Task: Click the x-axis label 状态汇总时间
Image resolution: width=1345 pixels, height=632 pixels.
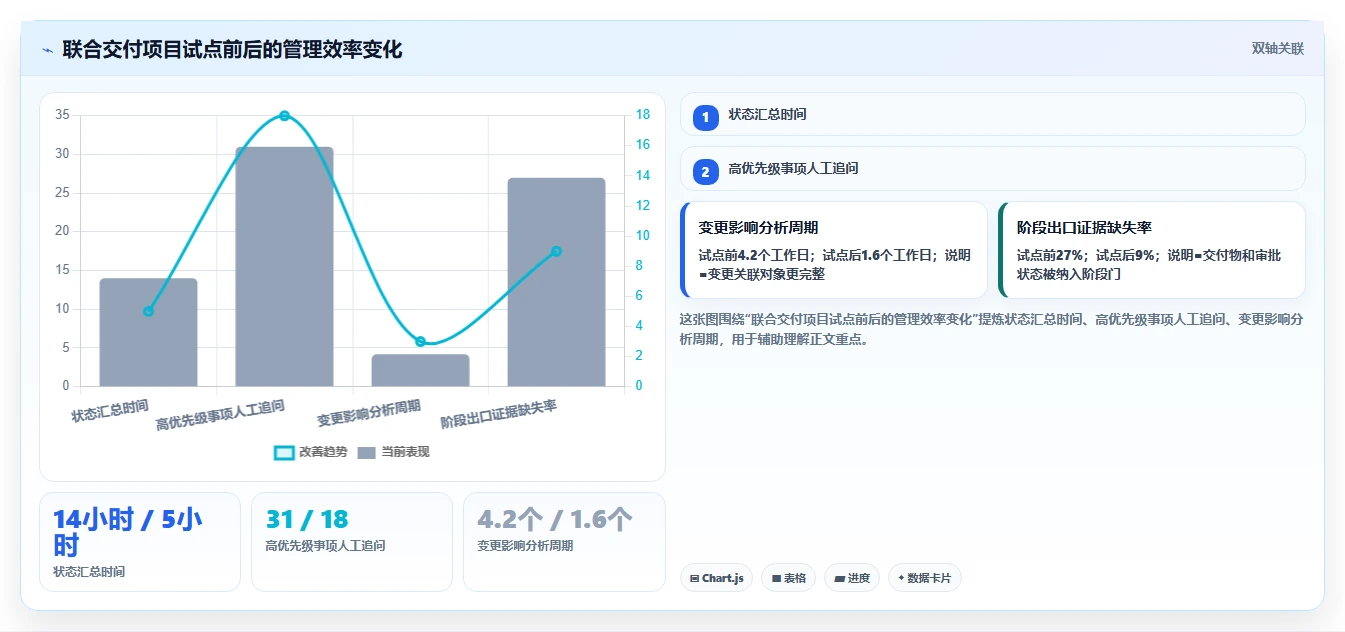Action: pos(110,411)
